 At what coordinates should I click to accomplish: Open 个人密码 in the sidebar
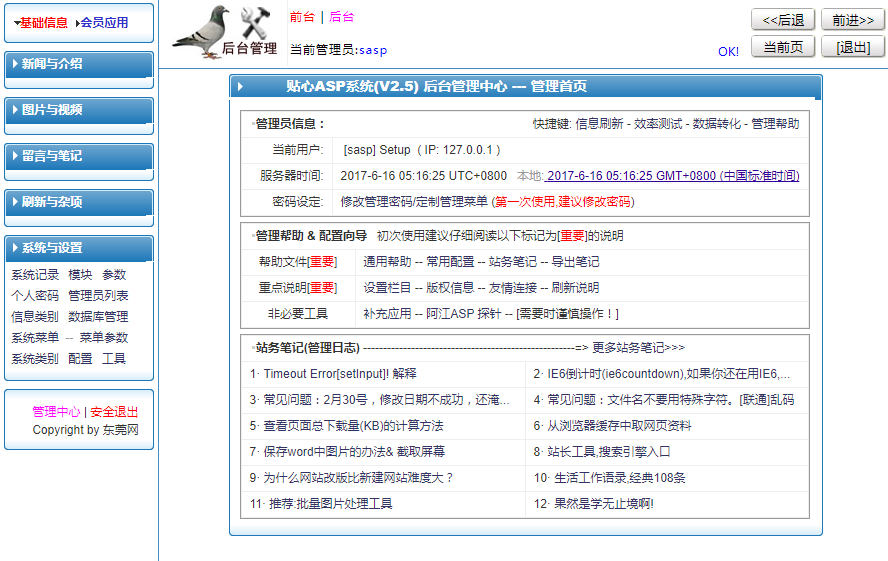point(35,296)
